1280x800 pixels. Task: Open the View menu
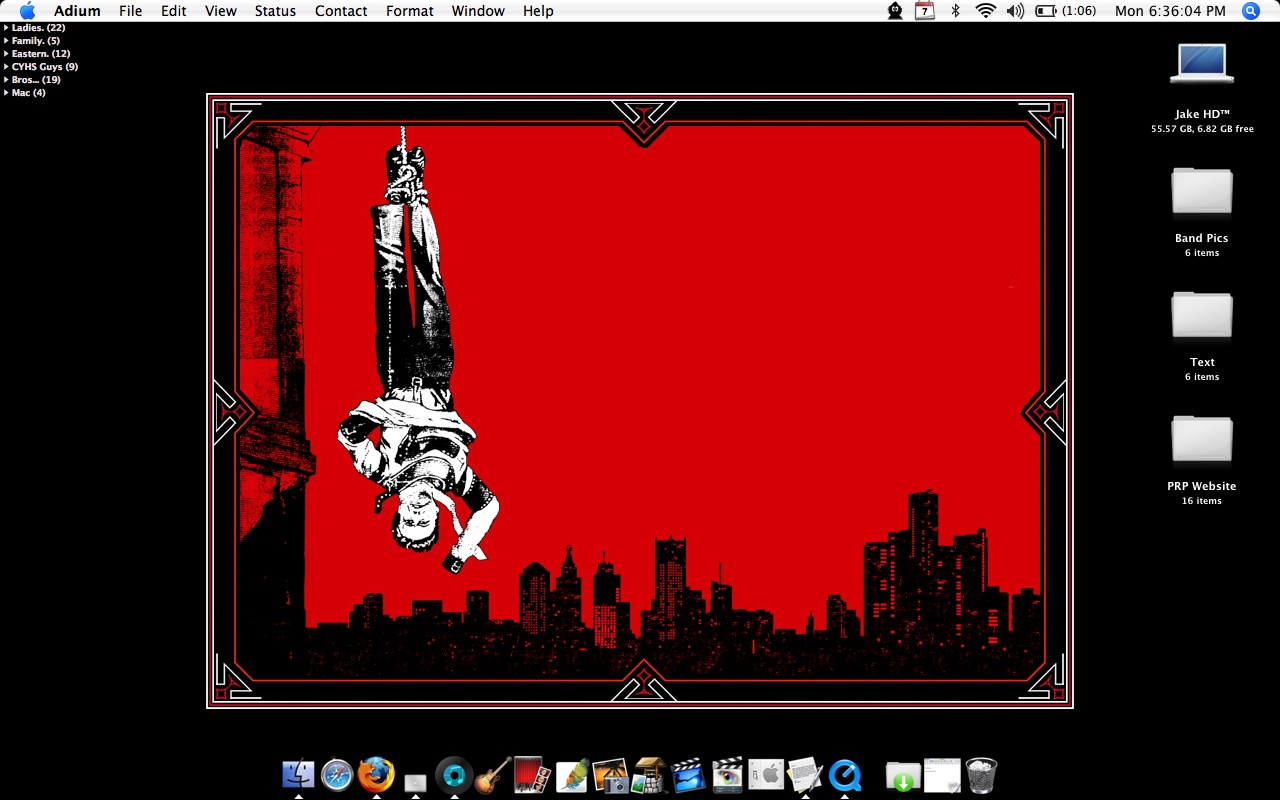pos(221,11)
